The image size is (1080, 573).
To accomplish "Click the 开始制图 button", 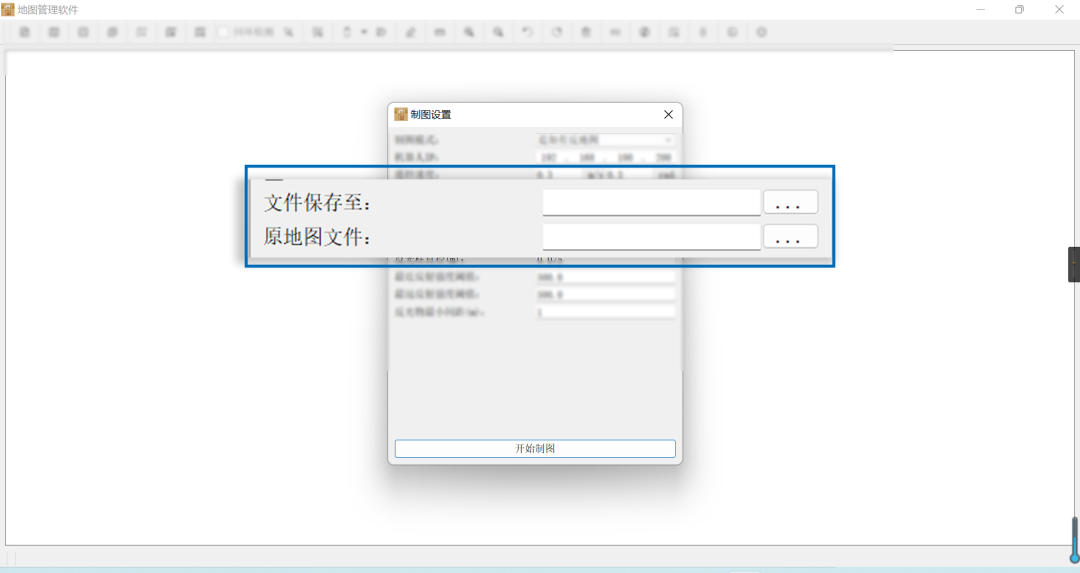I will (x=535, y=449).
